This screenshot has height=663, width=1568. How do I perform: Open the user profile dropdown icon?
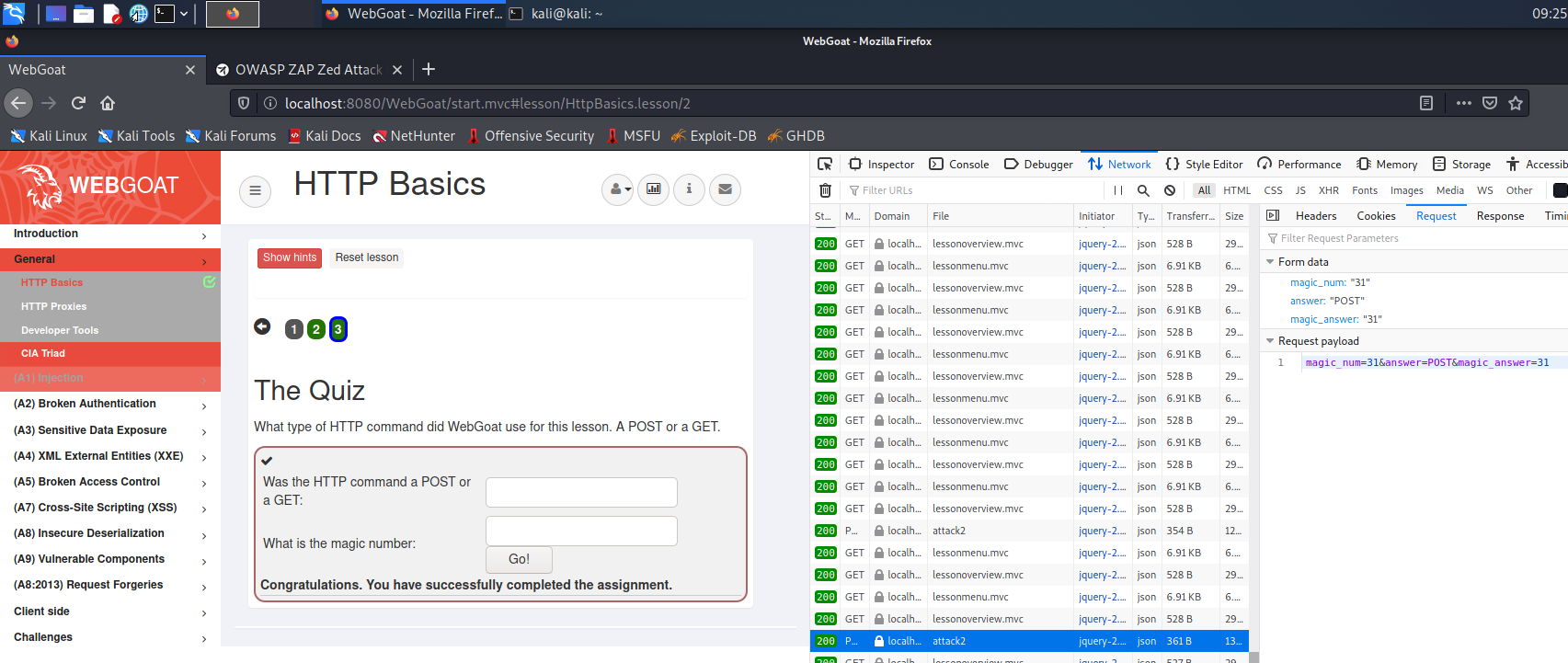pos(616,189)
